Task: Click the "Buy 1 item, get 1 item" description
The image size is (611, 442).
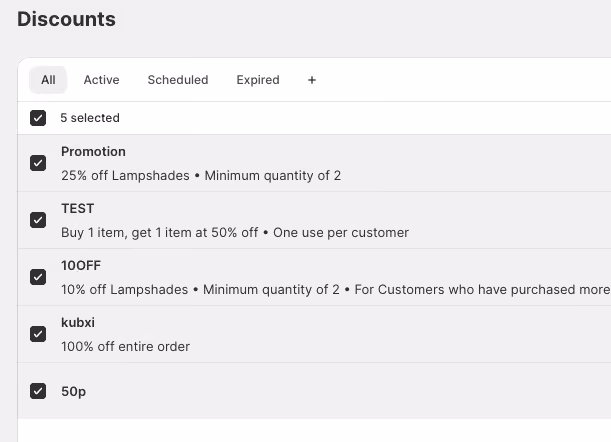Action: 235,233
